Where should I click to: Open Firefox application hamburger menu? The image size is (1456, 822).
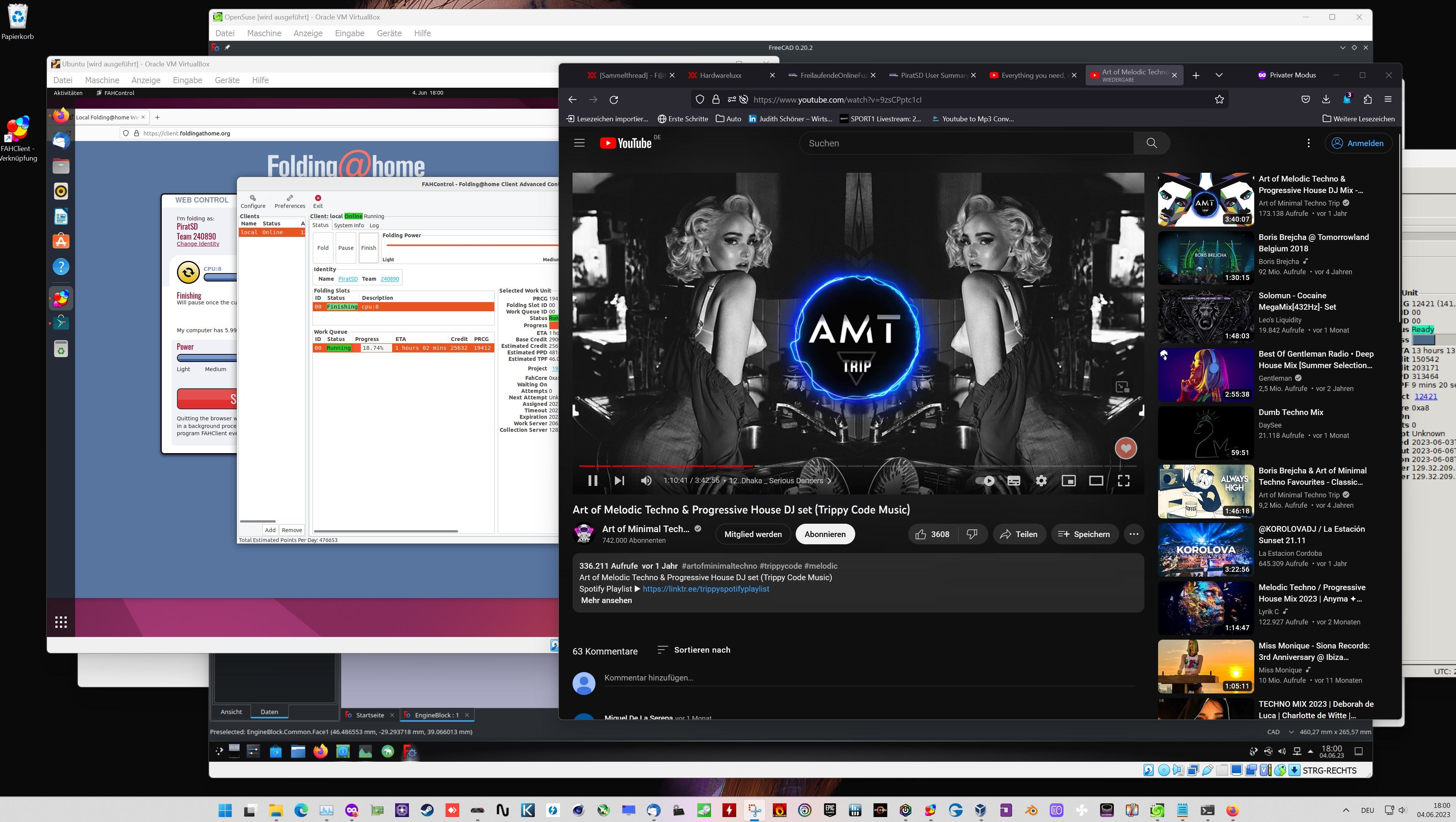[x=1388, y=100]
